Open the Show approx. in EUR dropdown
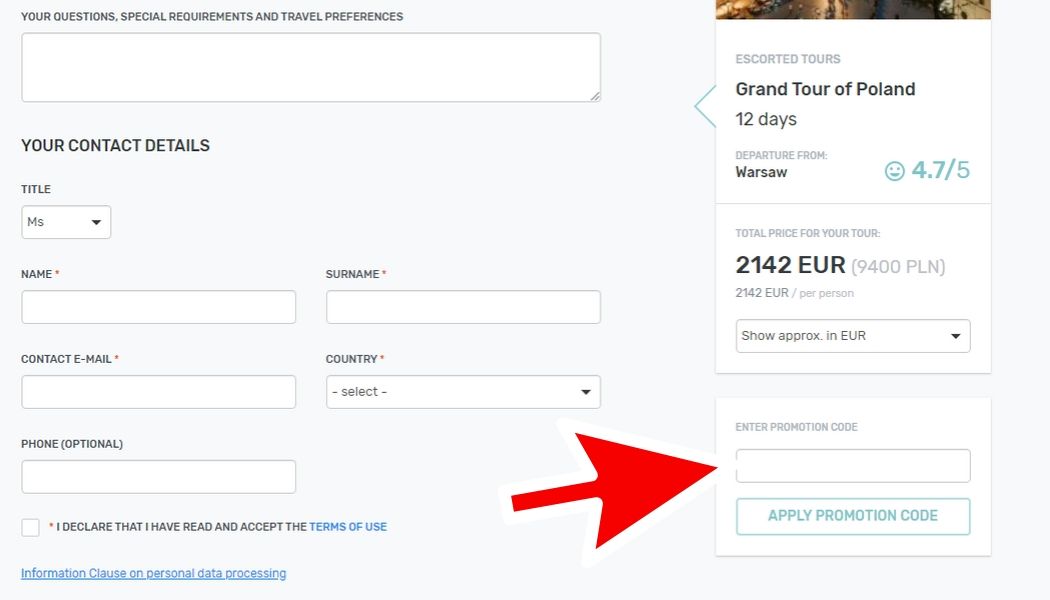Image resolution: width=1050 pixels, height=600 pixels. tap(852, 336)
